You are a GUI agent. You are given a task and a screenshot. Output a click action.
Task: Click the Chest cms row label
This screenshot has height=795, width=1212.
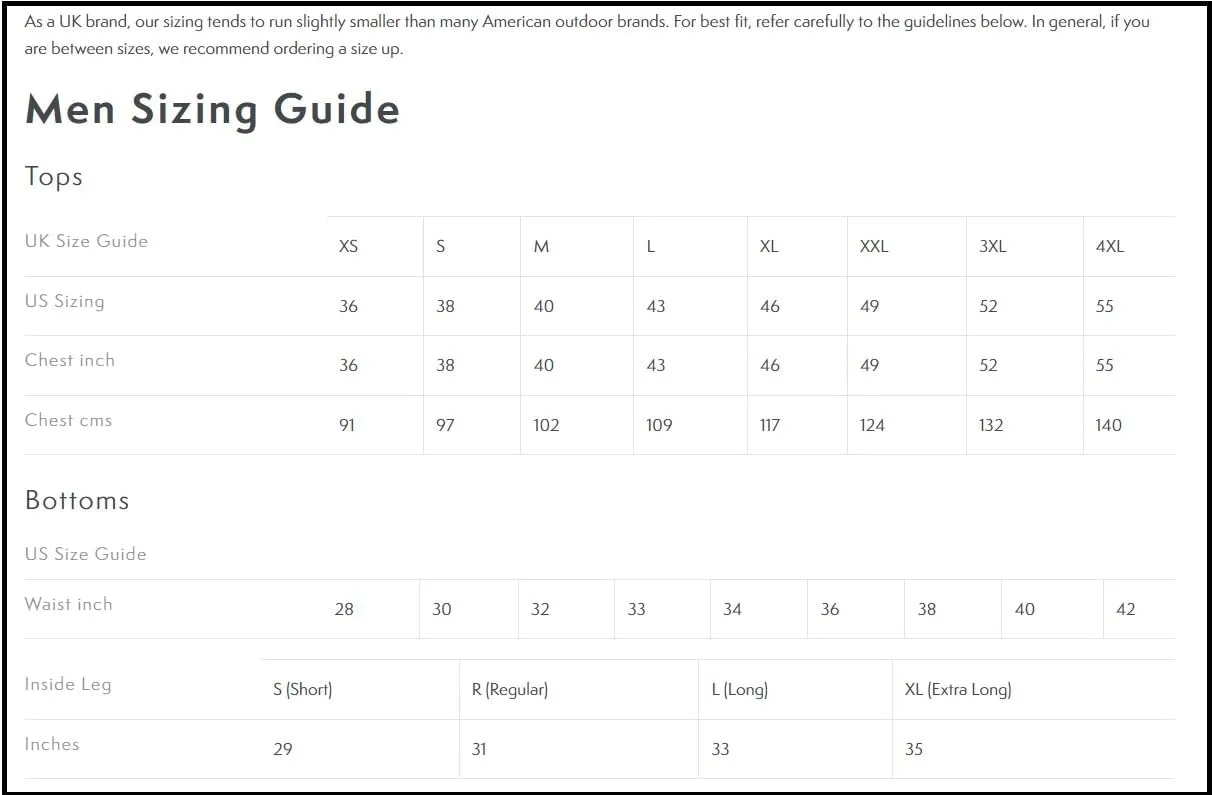pyautogui.click(x=68, y=420)
